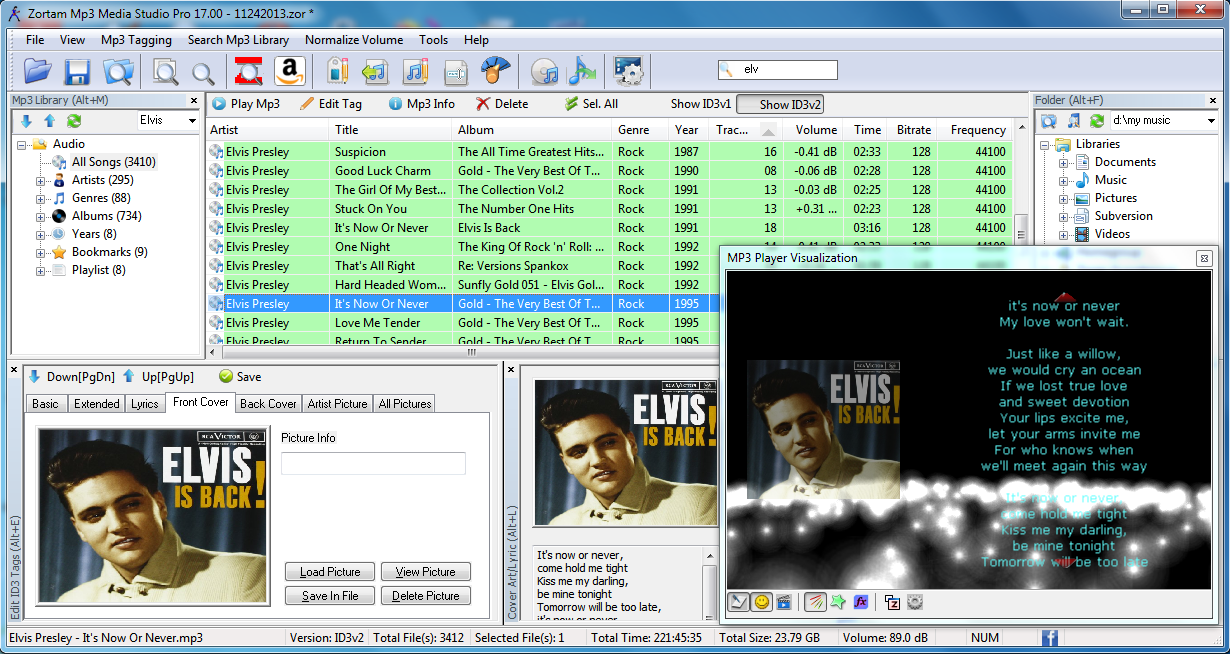The image size is (1230, 654).
Task: Expand the Bookmarks (9) tree node
Action: tap(41, 252)
